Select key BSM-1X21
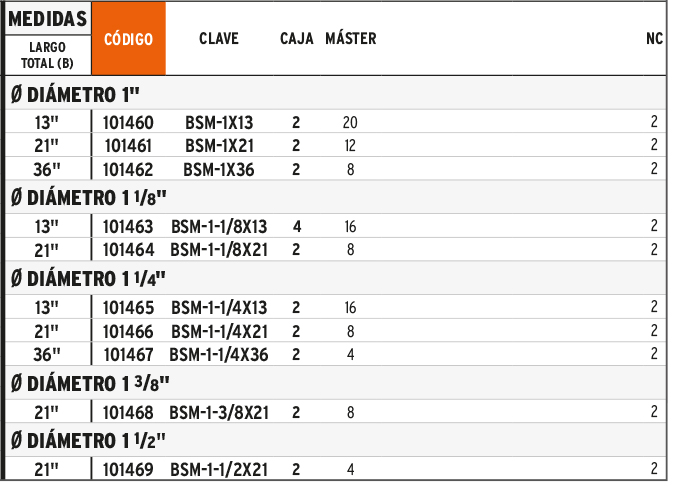Viewport: 674px width, 490px height. click(x=219, y=146)
